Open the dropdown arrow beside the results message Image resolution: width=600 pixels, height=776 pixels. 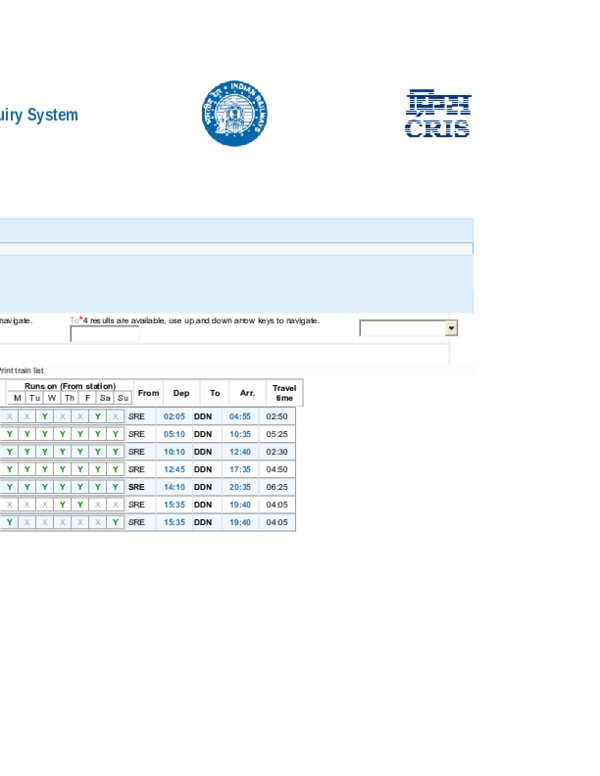pos(451,328)
